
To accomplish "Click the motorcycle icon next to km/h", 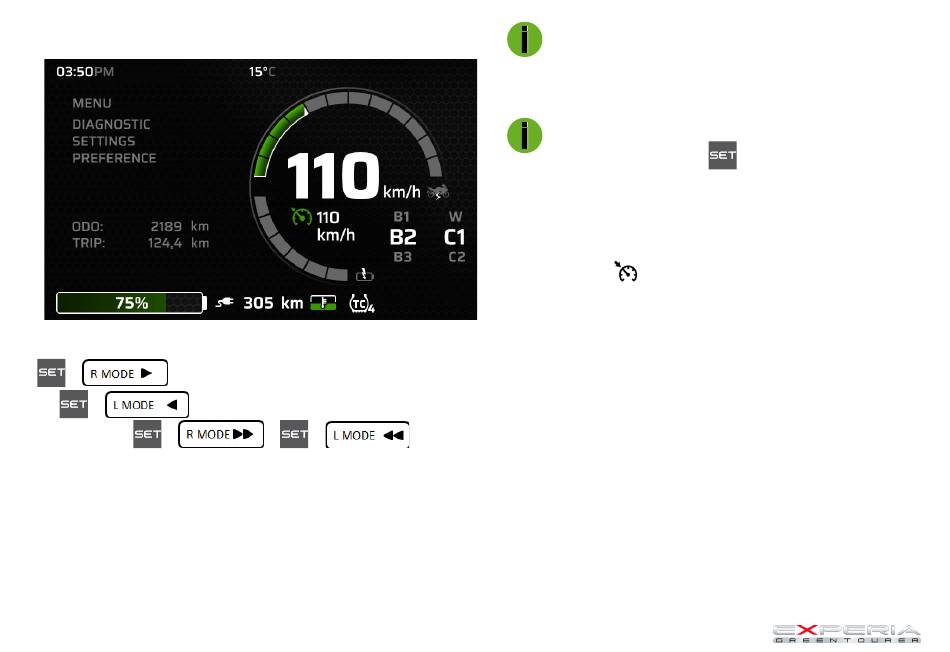I will click(438, 192).
